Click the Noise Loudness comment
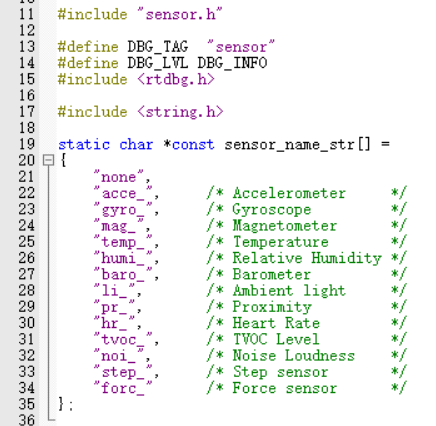Screen dimensions: 436x426 coord(294,356)
